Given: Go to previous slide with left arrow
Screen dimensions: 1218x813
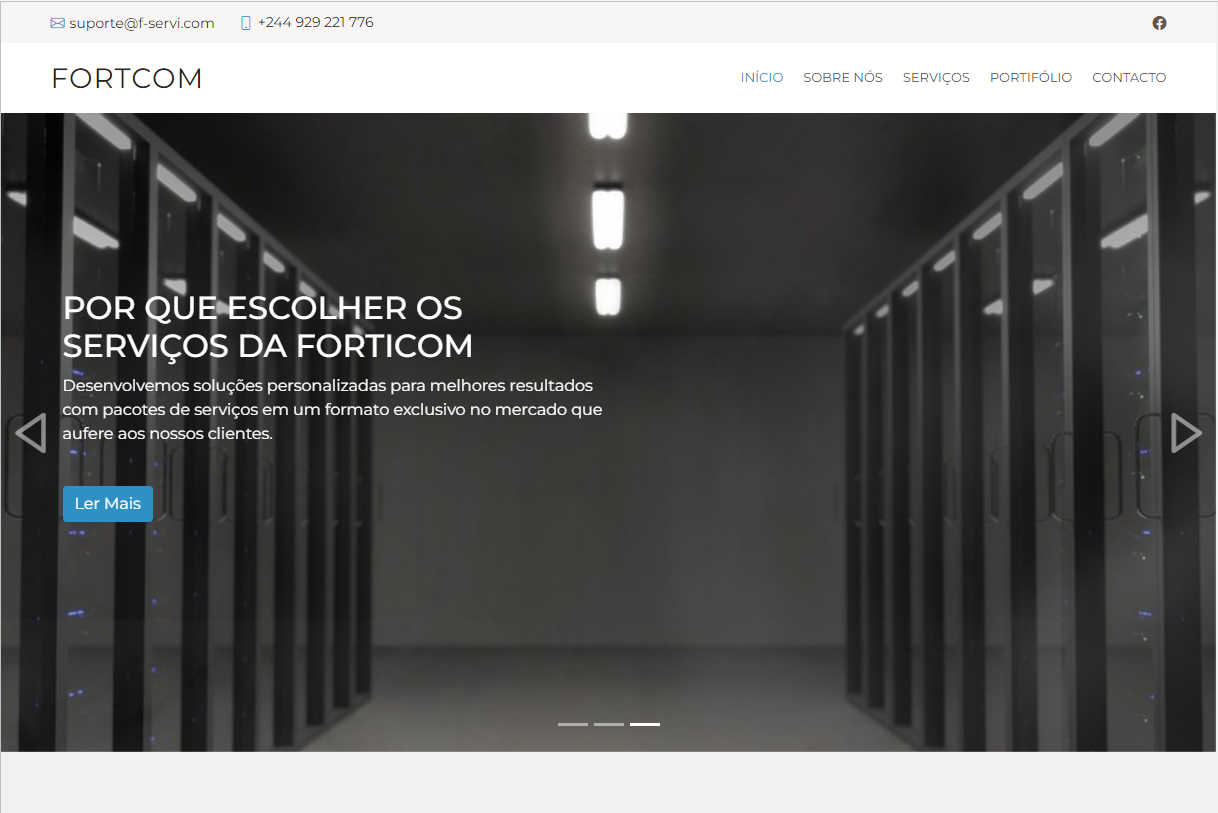Looking at the screenshot, I should [x=31, y=433].
